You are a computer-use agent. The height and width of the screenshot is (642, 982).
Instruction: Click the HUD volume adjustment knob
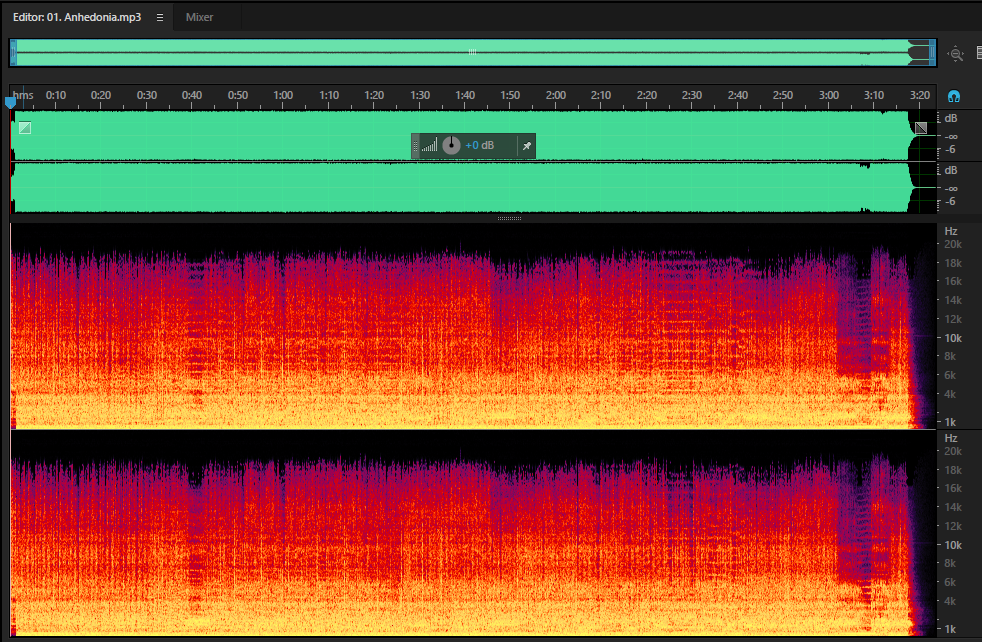(451, 145)
